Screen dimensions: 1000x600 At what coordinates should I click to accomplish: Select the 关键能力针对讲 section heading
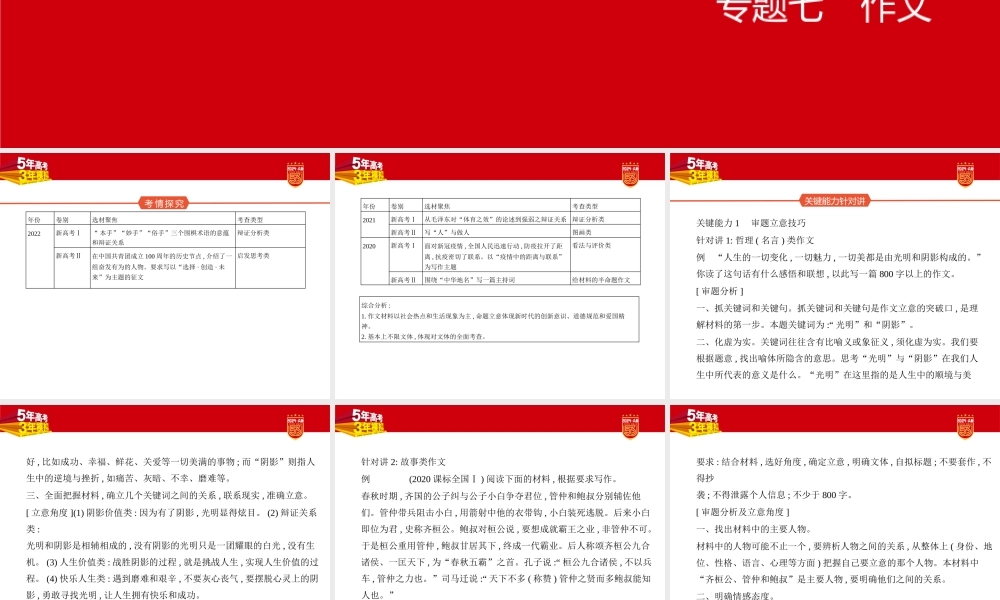pos(834,202)
